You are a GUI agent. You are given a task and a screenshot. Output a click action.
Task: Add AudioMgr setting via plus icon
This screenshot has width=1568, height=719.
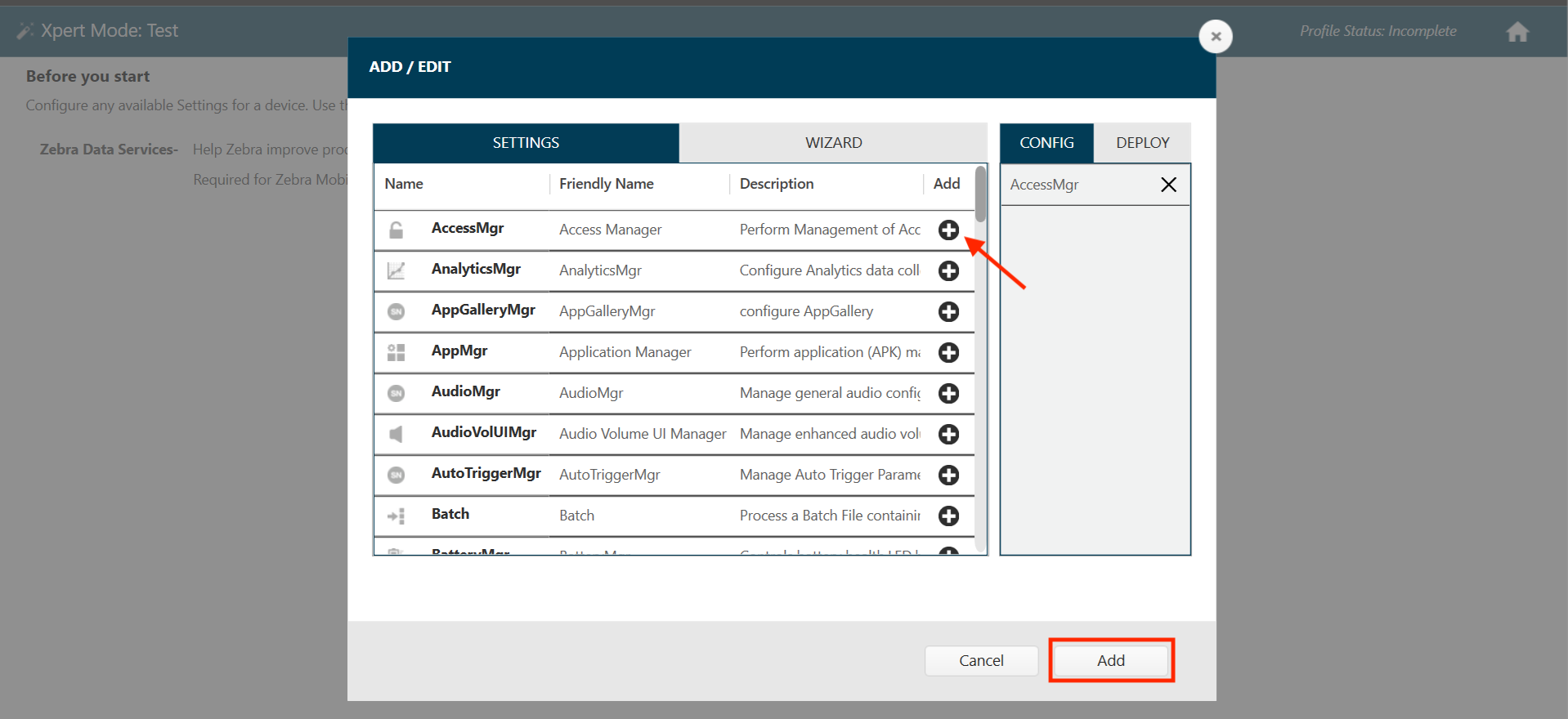click(948, 394)
